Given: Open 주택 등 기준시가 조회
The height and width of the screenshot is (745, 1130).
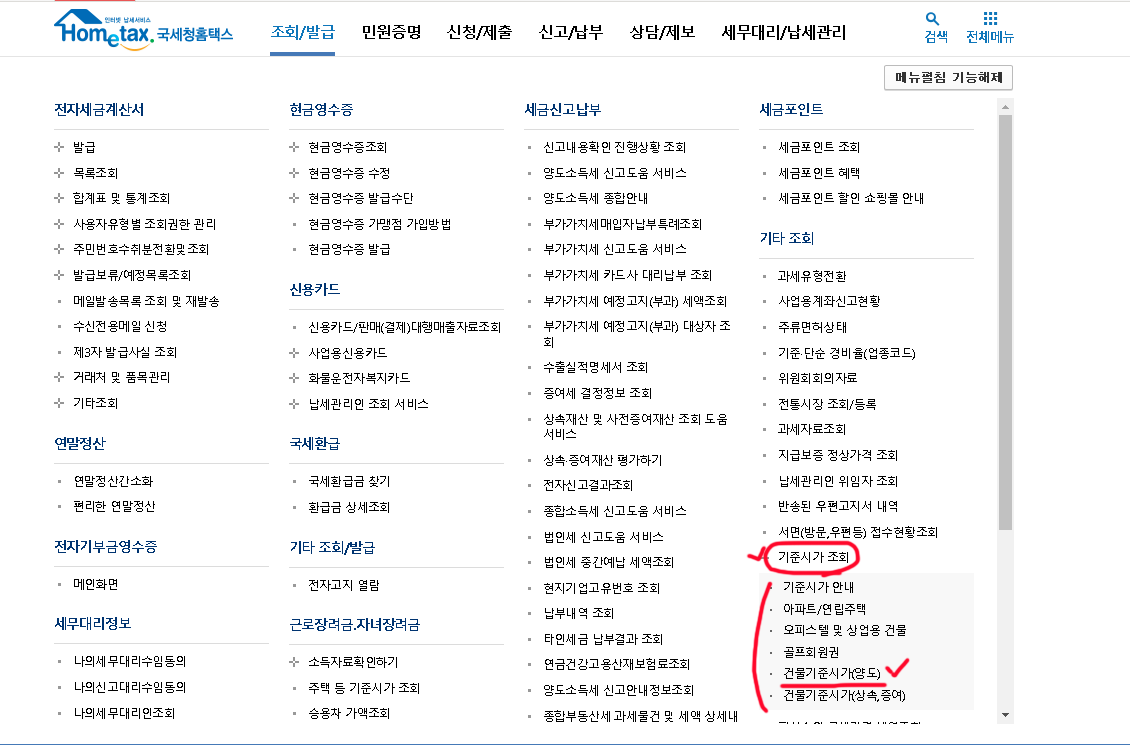Looking at the screenshot, I should [x=364, y=688].
